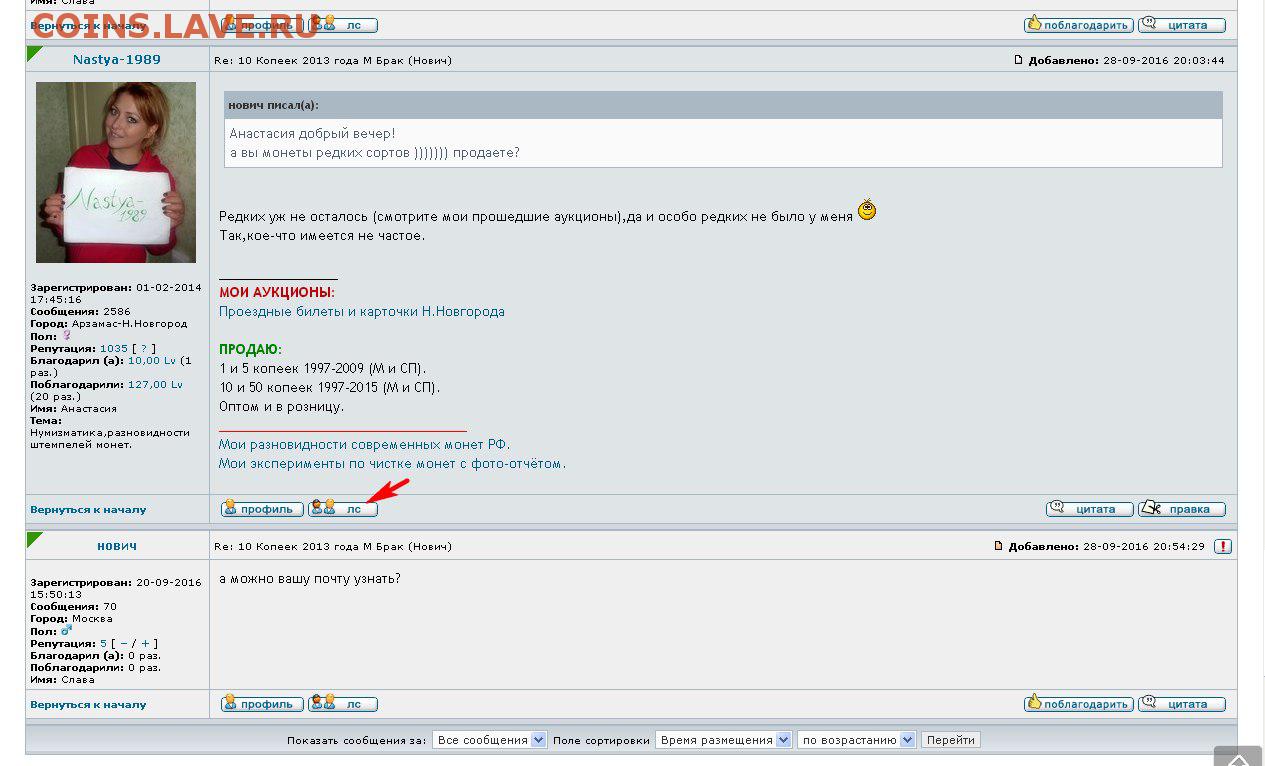Image resolution: width=1265 pixels, height=766 pixels.
Task: Click text 1 и 5 копеек 1997-2009
Action: (x=322, y=368)
